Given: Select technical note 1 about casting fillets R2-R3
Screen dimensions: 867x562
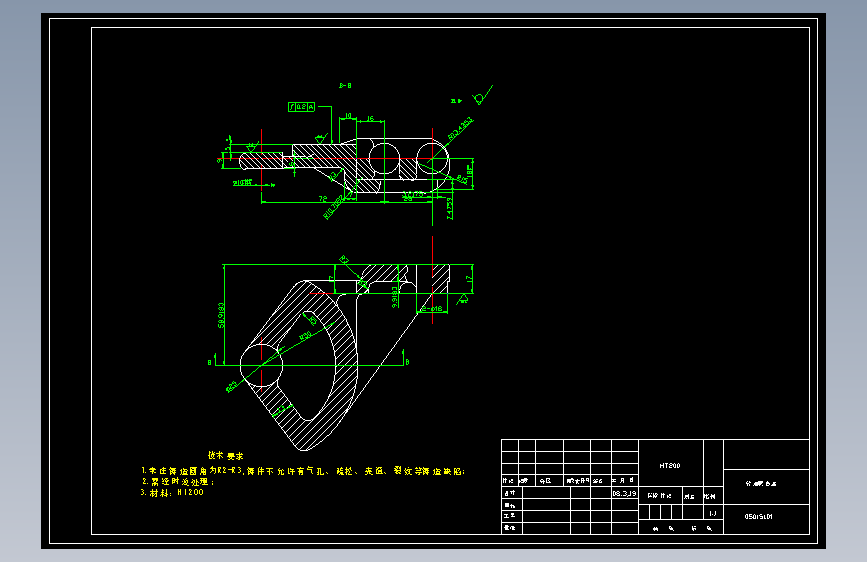Looking at the screenshot, I should [303, 471].
